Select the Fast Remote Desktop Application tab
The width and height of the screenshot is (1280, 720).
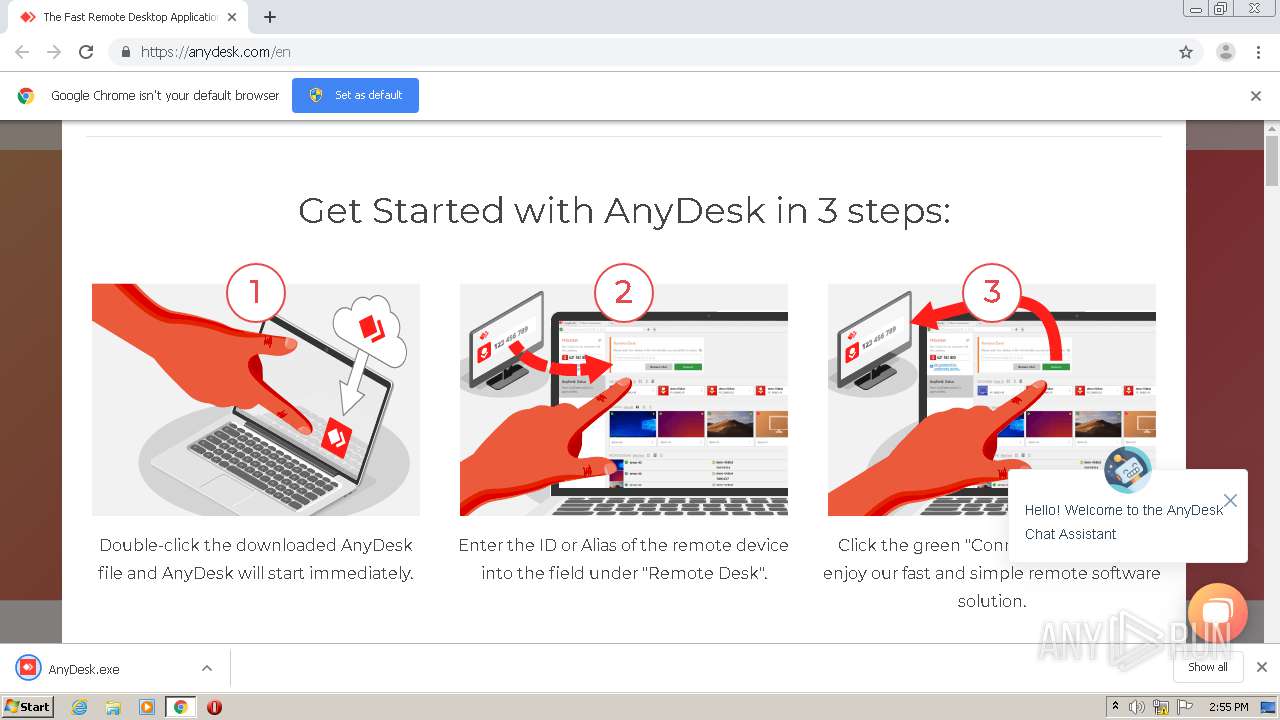click(128, 17)
